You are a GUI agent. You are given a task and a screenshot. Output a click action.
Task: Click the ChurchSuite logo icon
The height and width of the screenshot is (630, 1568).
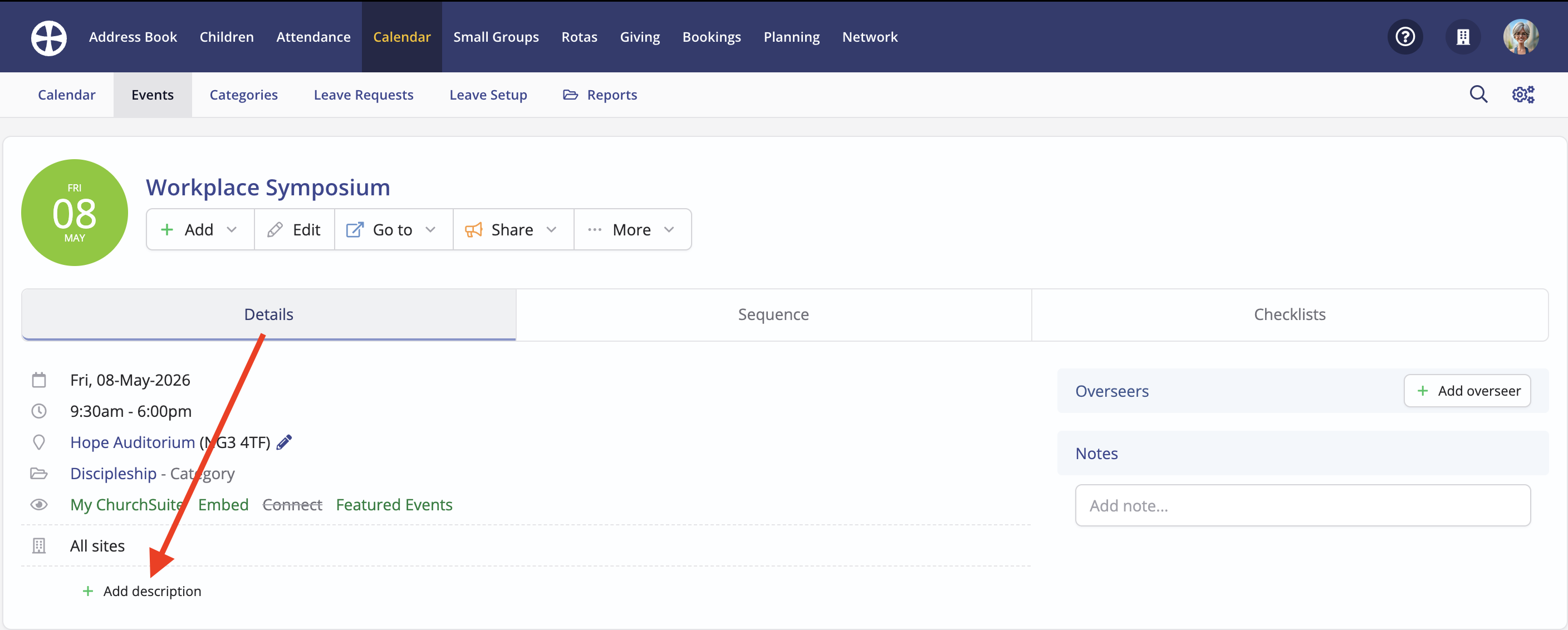[48, 38]
